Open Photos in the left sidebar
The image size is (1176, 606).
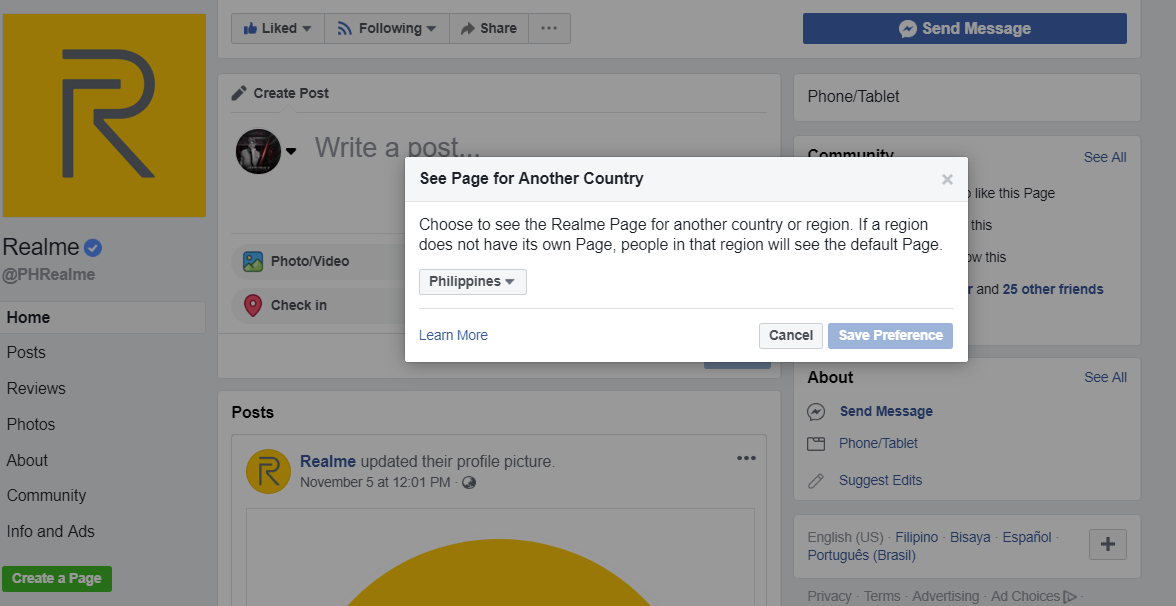31,424
